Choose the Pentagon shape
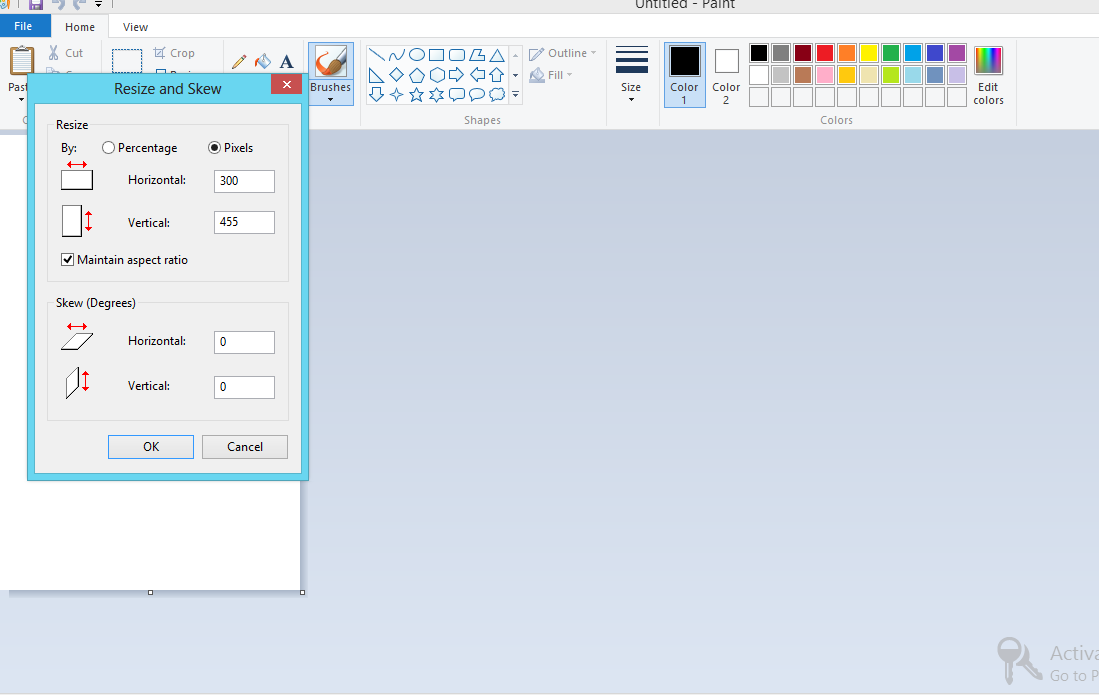 point(416,74)
